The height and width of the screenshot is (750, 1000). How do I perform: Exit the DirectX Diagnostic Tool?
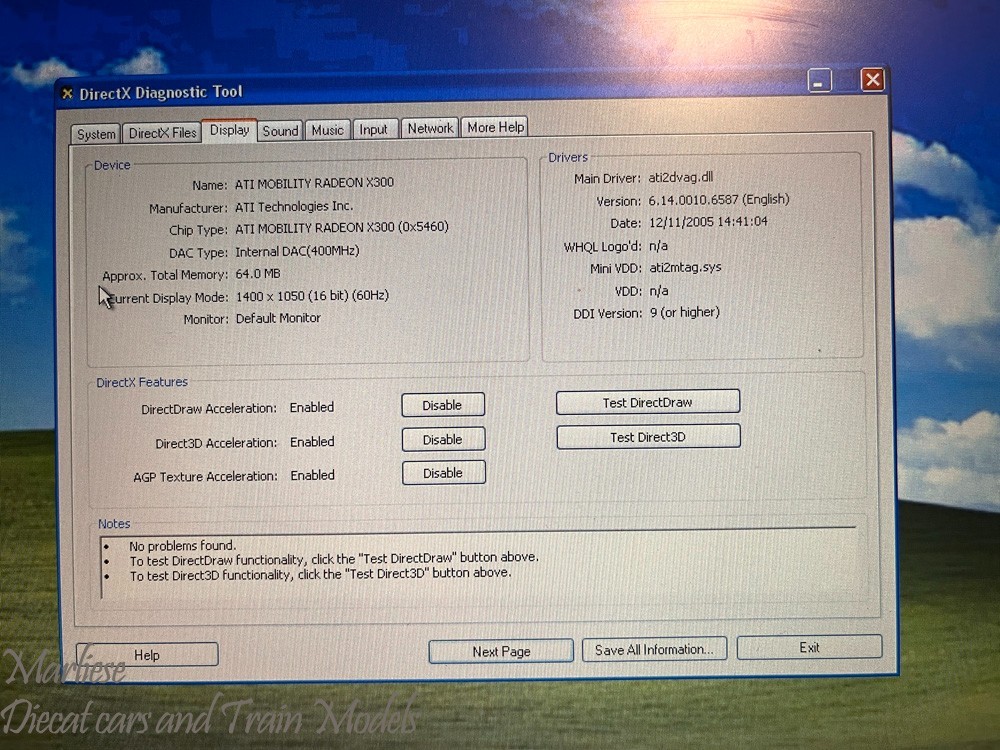pos(809,647)
